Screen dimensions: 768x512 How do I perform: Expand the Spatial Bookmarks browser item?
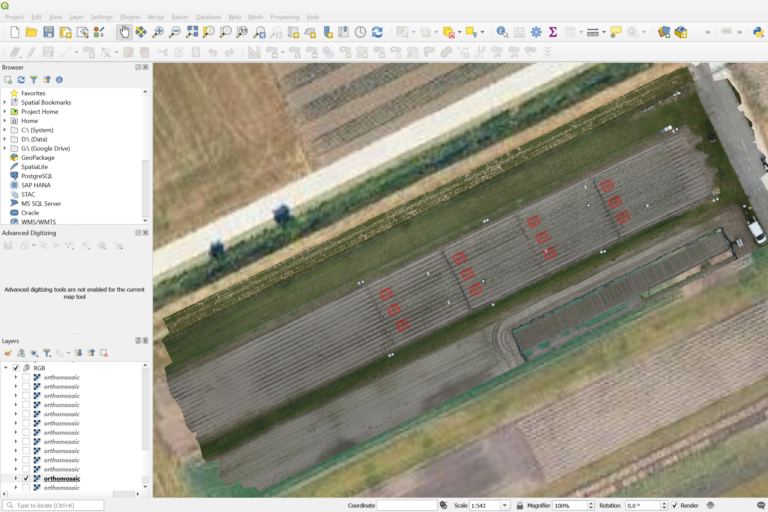click(5, 102)
